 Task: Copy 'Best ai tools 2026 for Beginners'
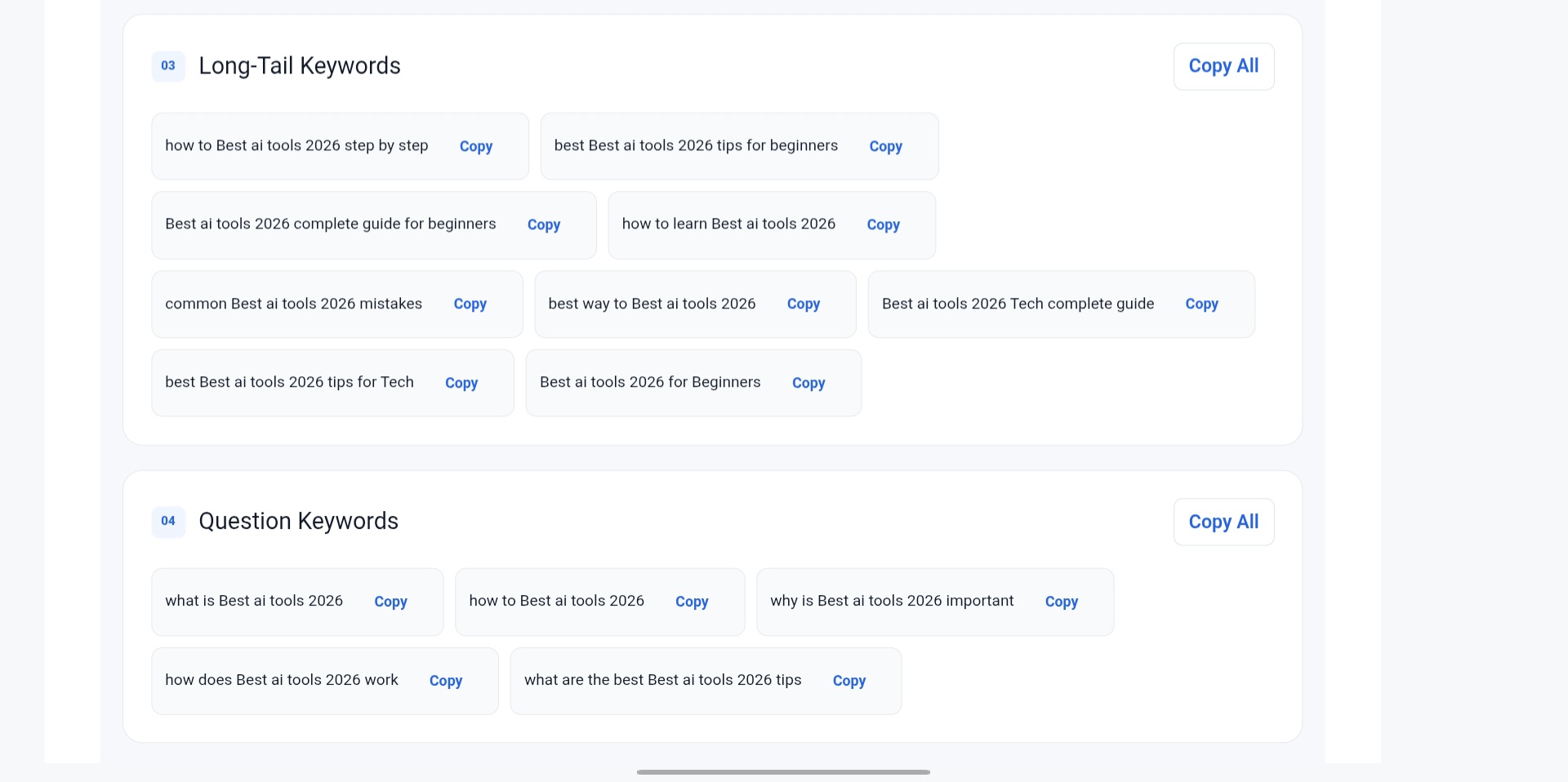(808, 383)
